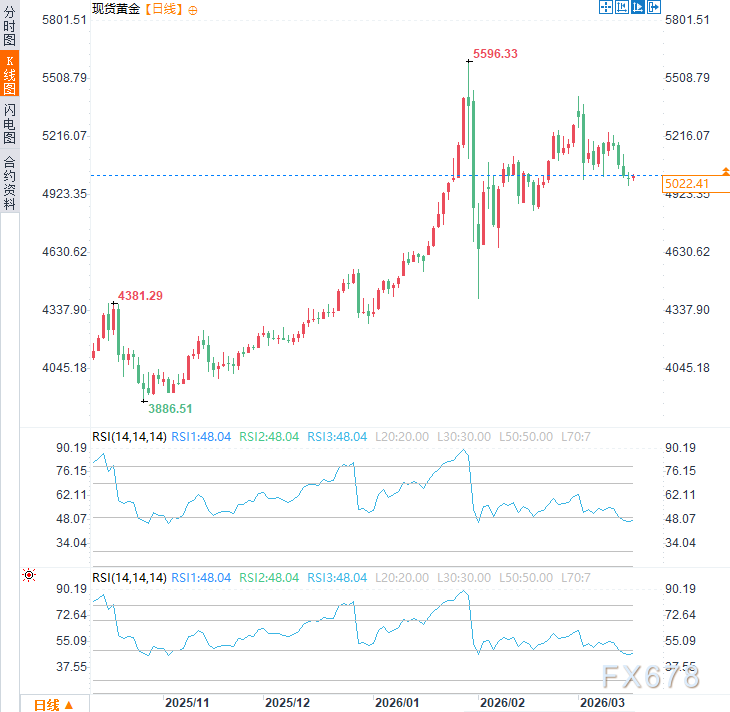
Task: Click the first blue icon in top-right toolbar
Action: [605, 8]
